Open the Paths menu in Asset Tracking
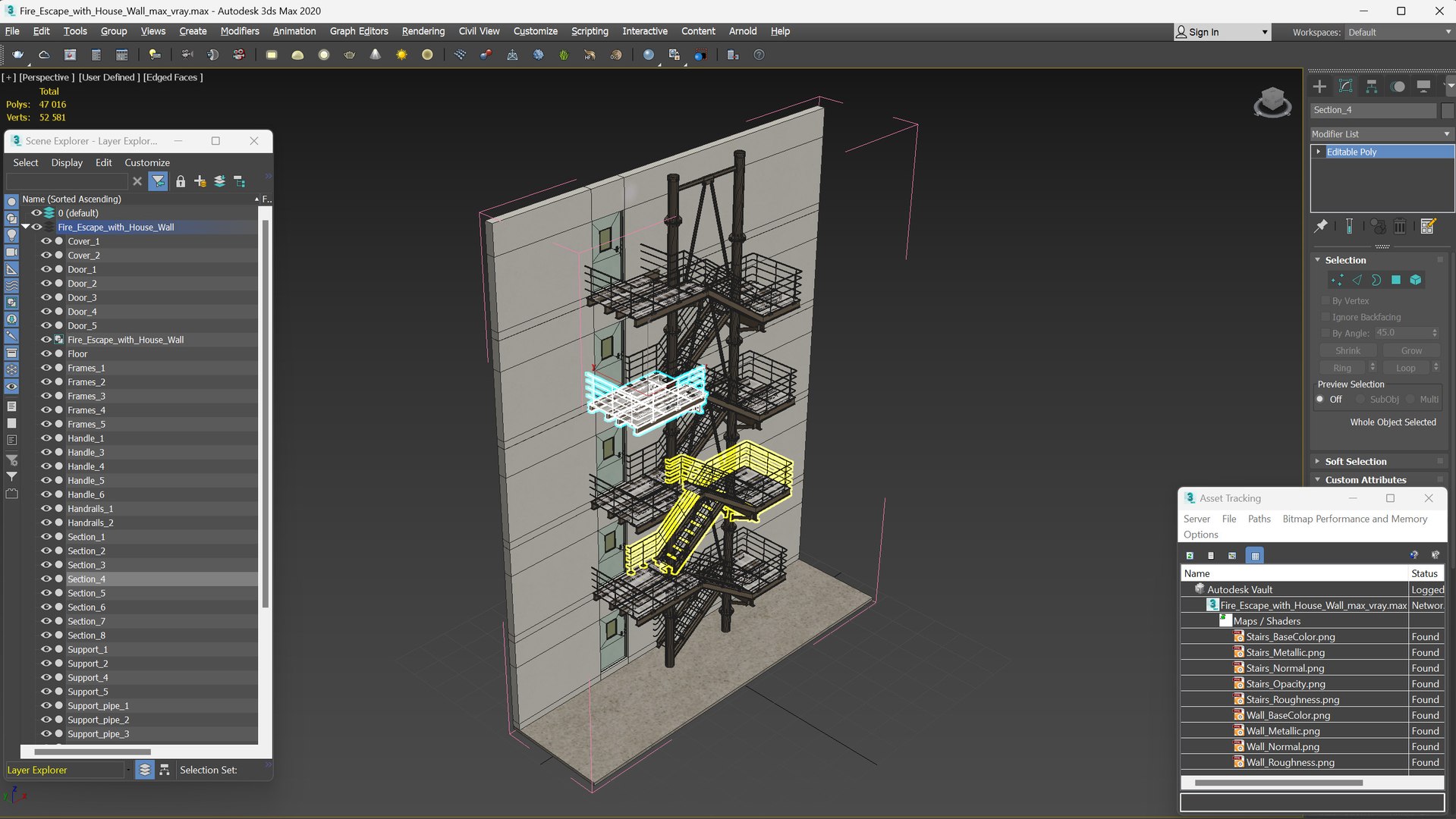This screenshot has width=1456, height=819. pyautogui.click(x=1259, y=519)
